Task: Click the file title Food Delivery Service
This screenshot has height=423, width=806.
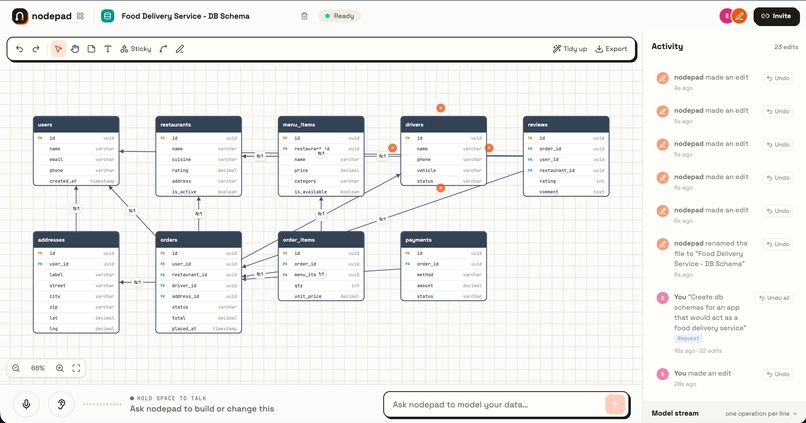Action: click(x=186, y=16)
